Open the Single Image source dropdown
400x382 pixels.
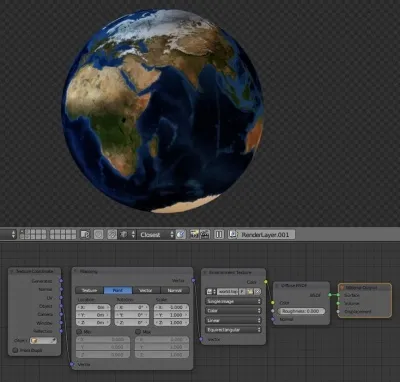233,301
